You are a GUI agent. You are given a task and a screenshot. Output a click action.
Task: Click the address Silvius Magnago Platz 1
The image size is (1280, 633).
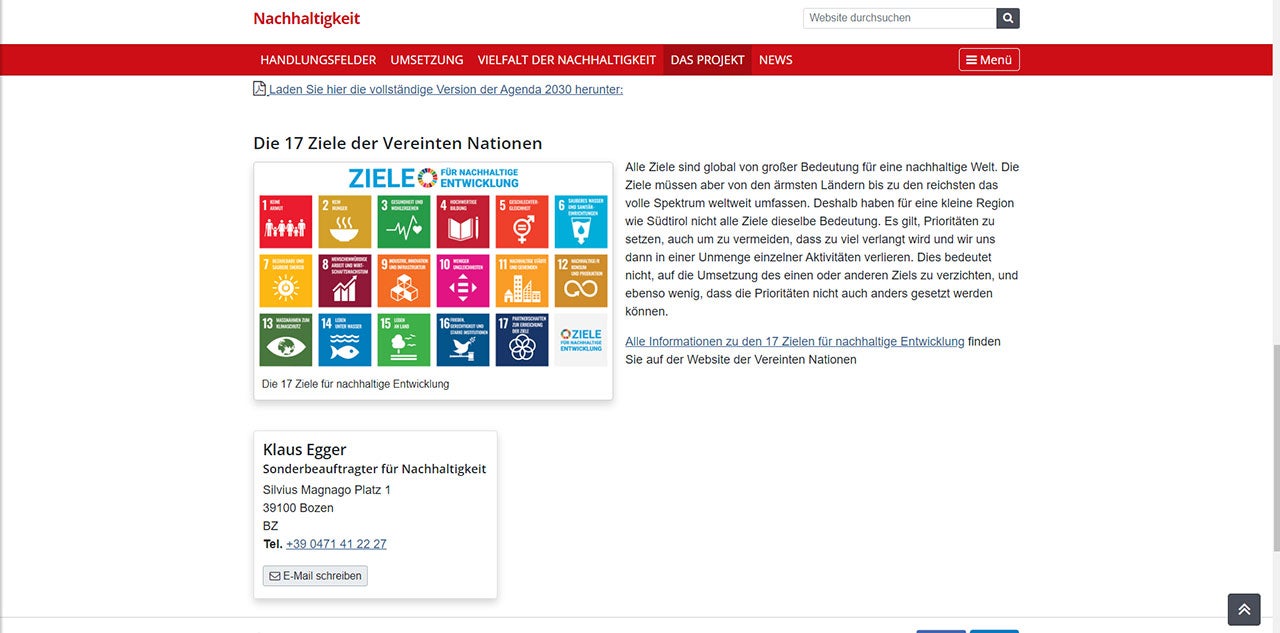pyautogui.click(x=327, y=490)
